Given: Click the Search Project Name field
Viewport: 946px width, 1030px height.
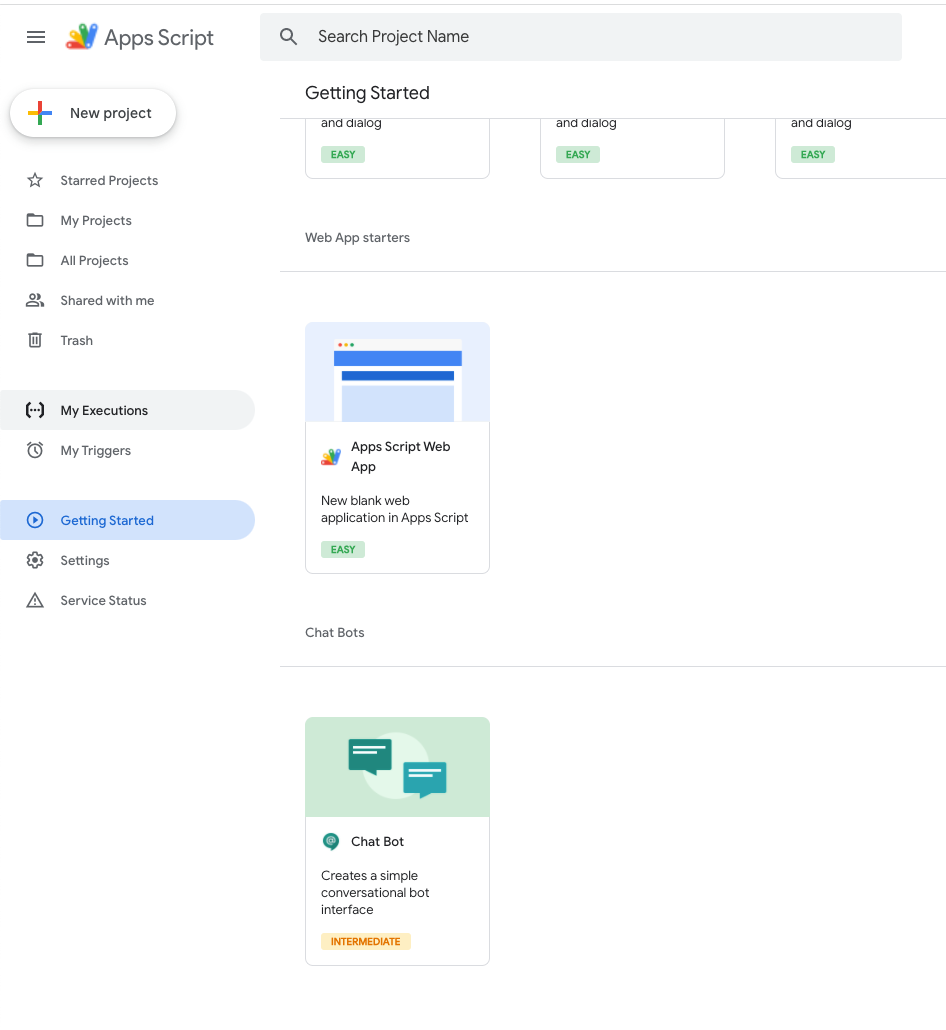Looking at the screenshot, I should (x=581, y=37).
